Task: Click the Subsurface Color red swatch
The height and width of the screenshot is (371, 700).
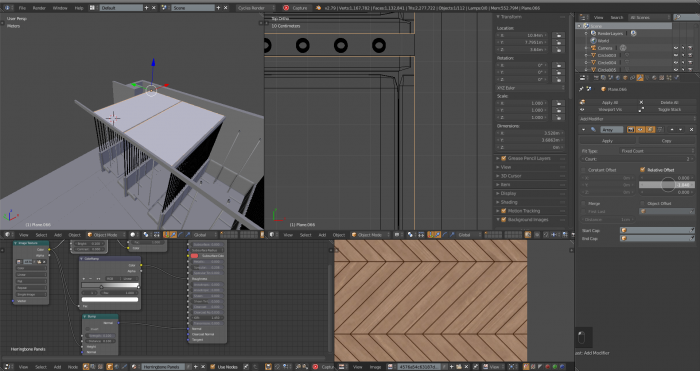Action: pos(194,256)
